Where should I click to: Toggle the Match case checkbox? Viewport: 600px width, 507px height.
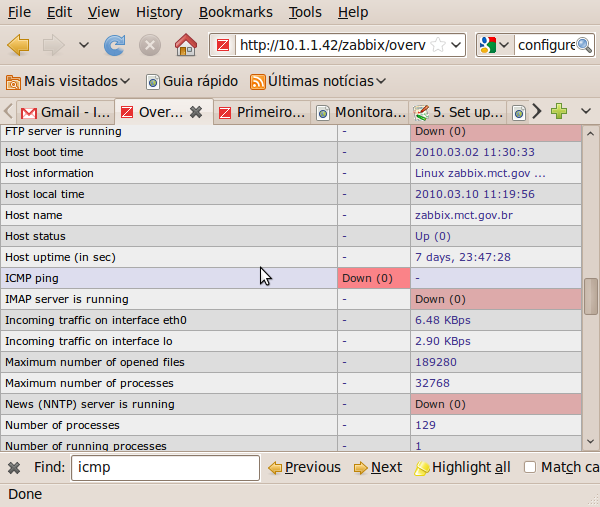530,467
